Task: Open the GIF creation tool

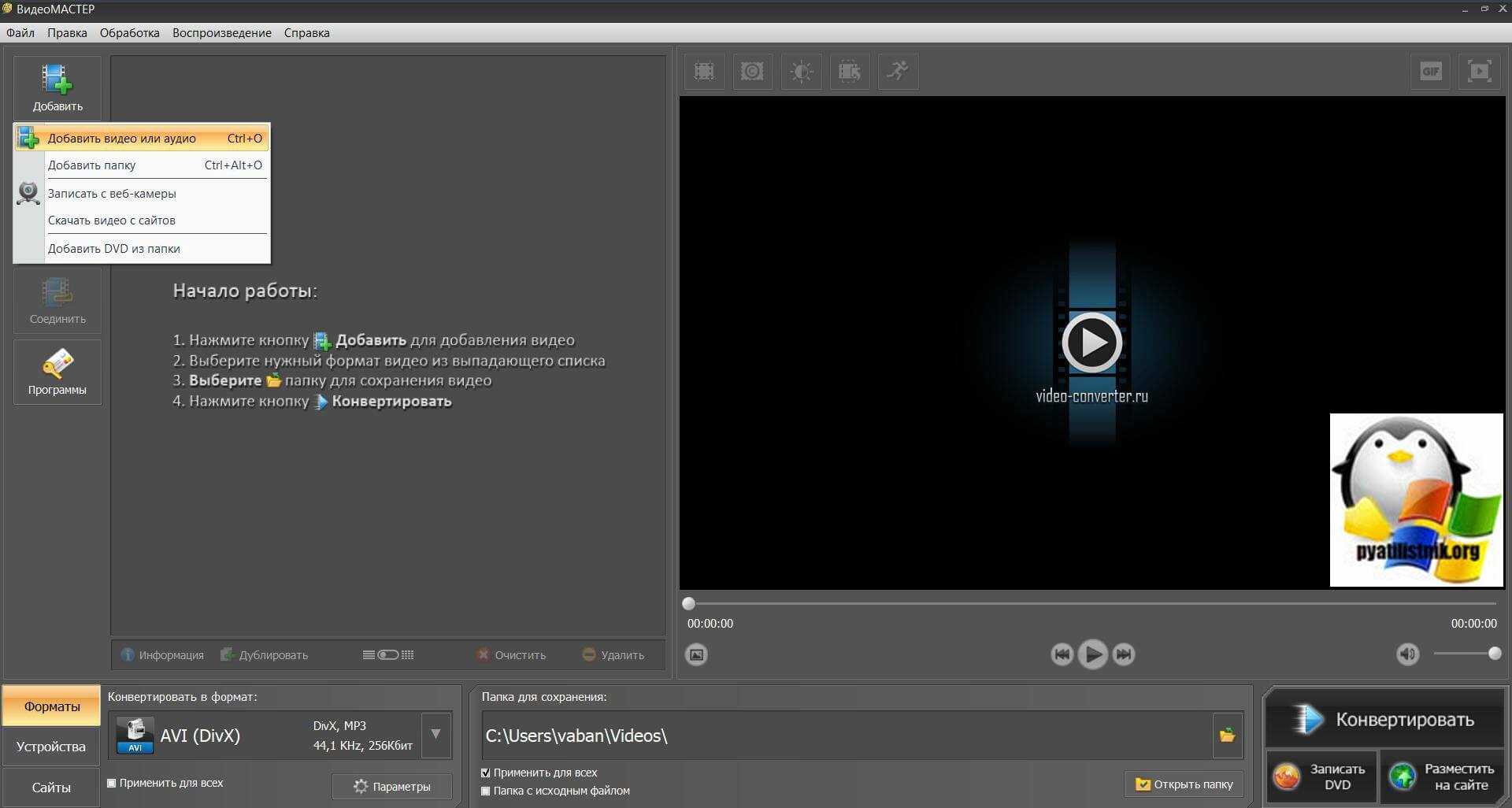Action: (1430, 72)
